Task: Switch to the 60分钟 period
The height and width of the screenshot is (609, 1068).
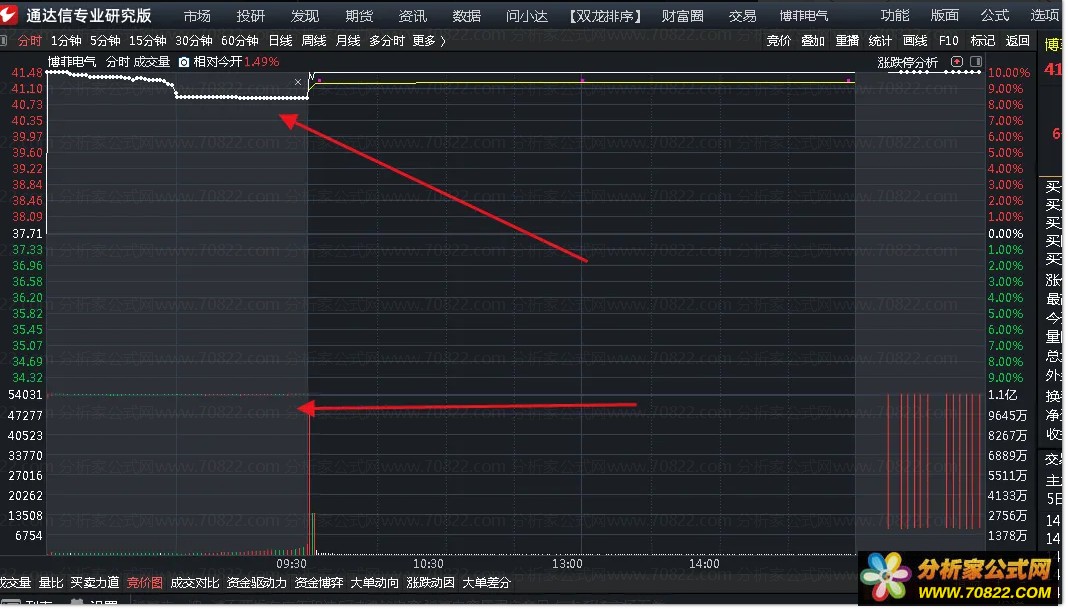Action: [x=240, y=41]
